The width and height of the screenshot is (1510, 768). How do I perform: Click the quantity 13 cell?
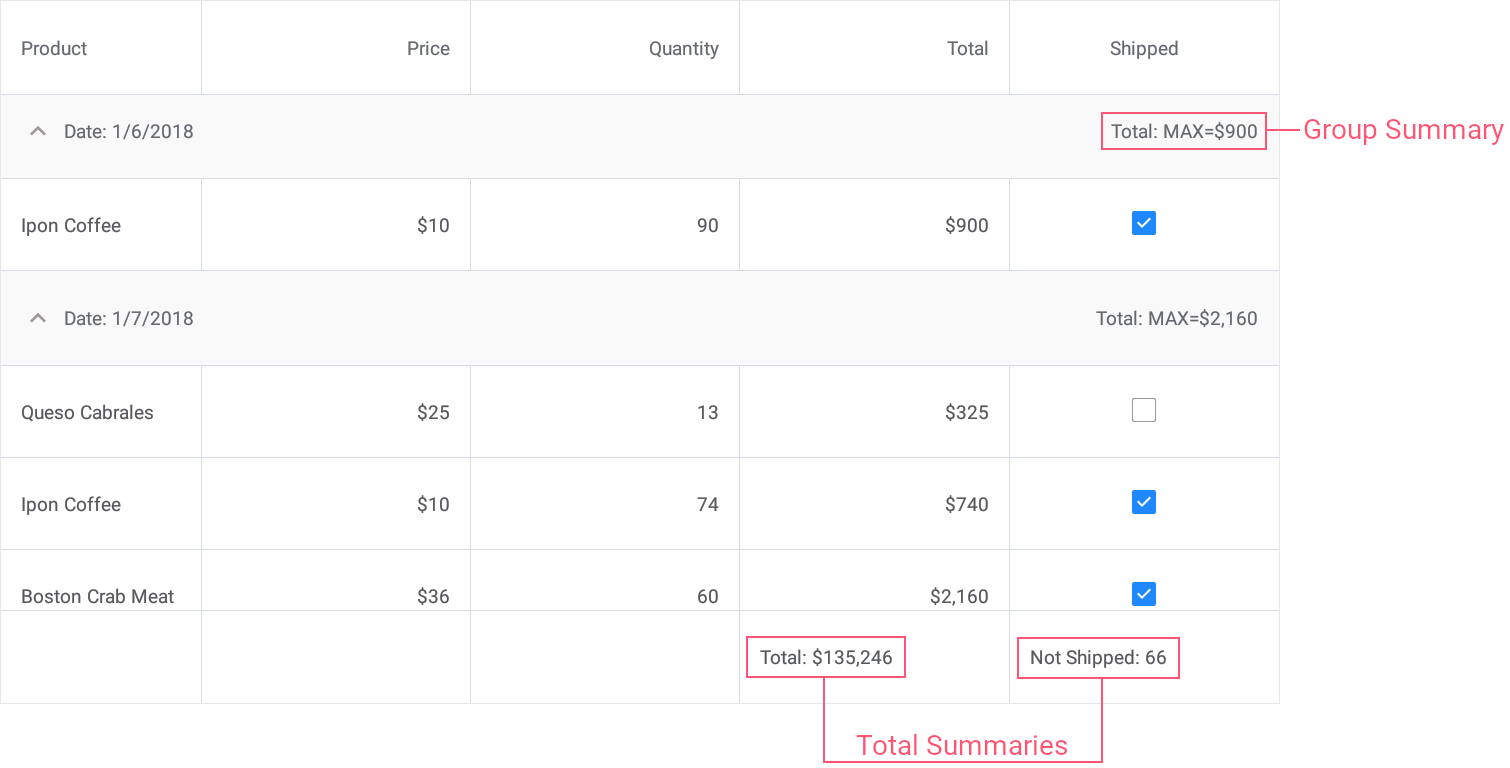[x=707, y=412]
